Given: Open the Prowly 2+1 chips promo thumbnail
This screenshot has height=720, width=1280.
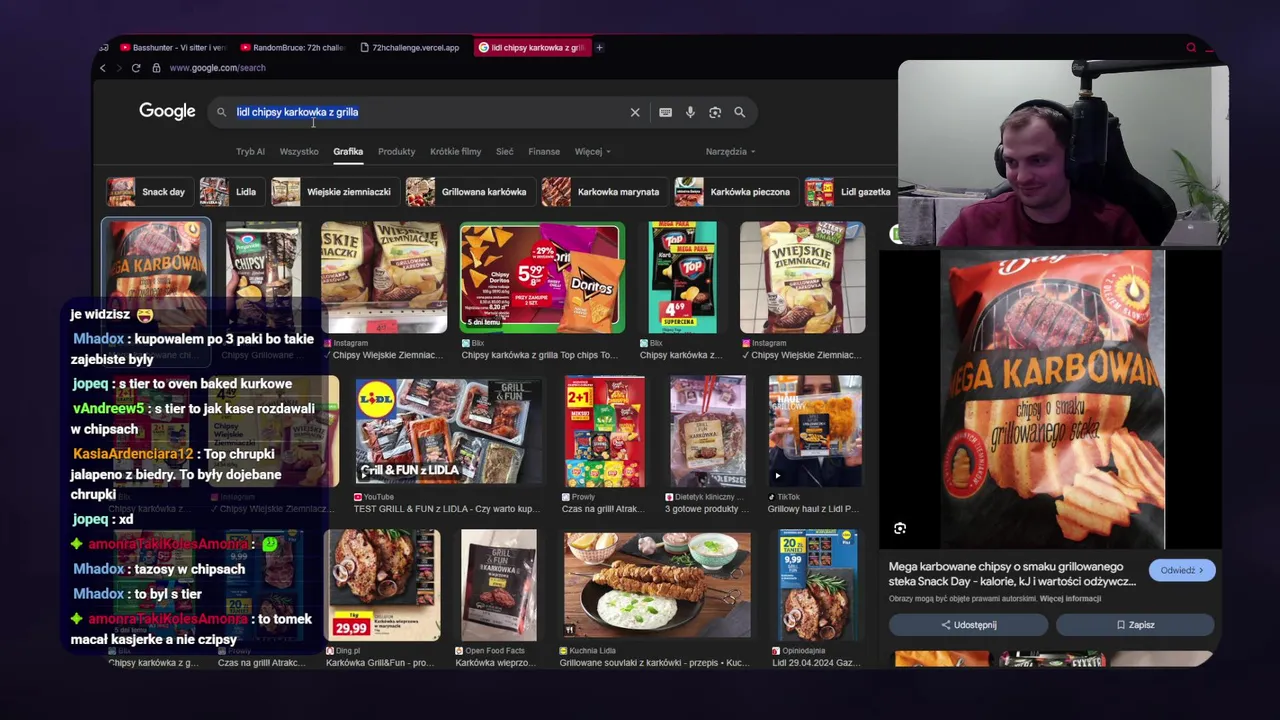Looking at the screenshot, I should click(604, 431).
